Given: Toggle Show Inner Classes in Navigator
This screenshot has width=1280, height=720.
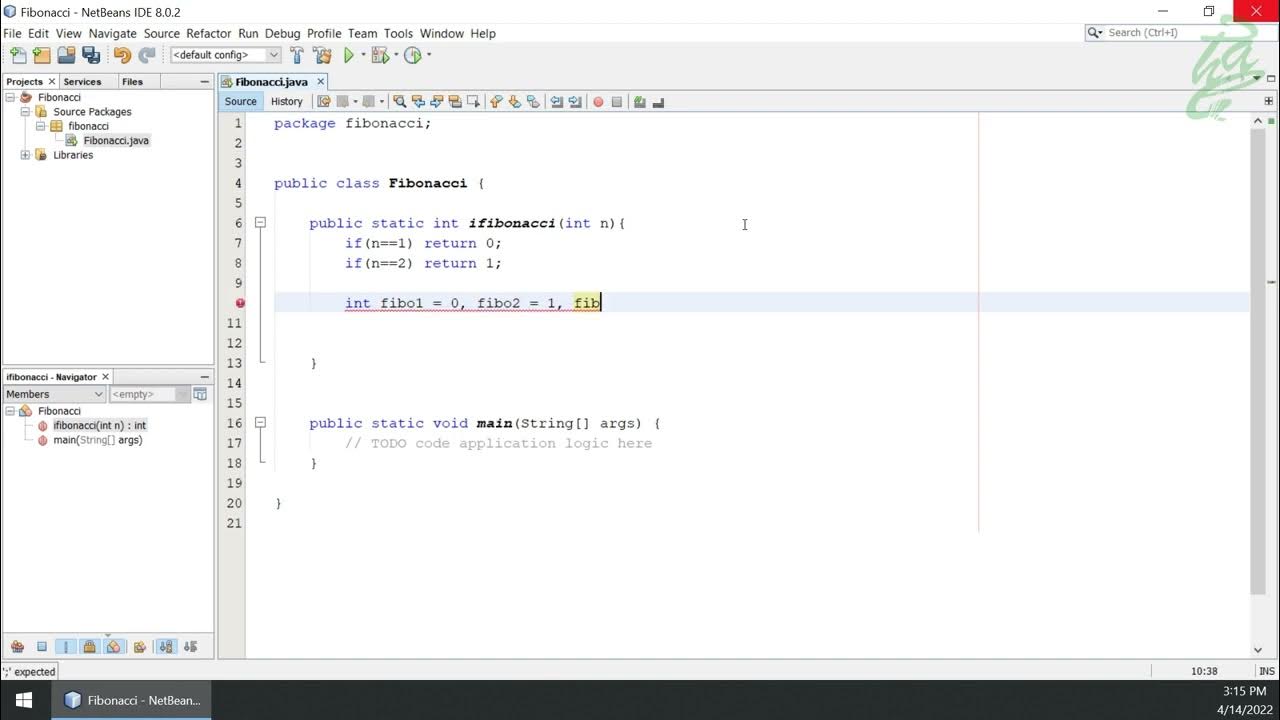Looking at the screenshot, I should click(x=113, y=647).
